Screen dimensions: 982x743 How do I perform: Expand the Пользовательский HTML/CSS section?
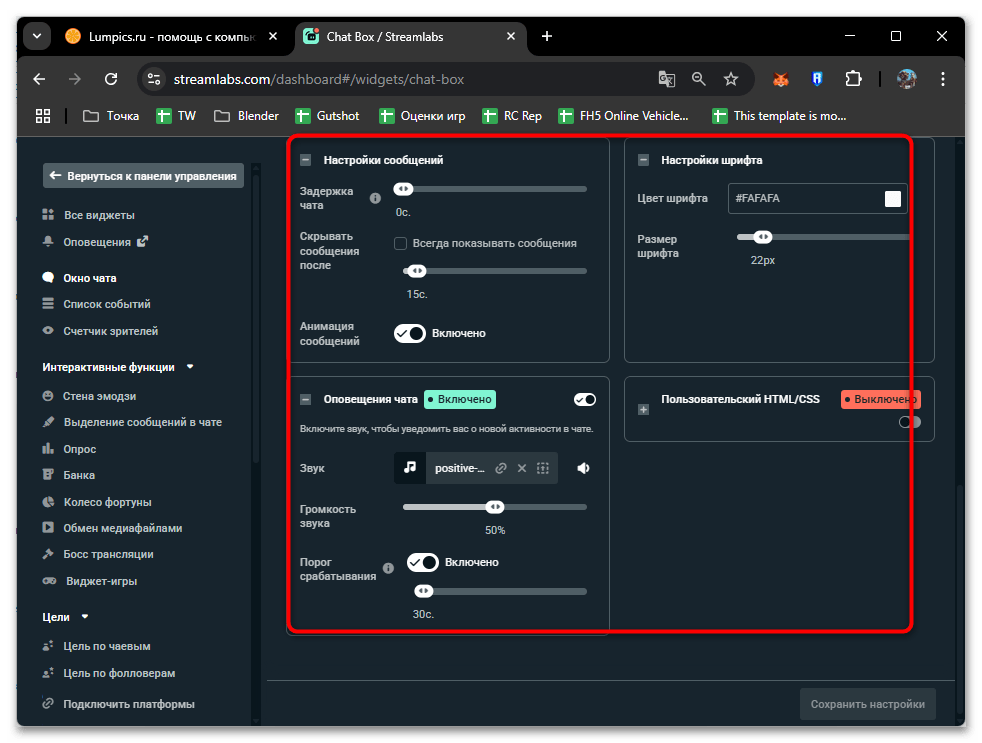[x=643, y=409]
